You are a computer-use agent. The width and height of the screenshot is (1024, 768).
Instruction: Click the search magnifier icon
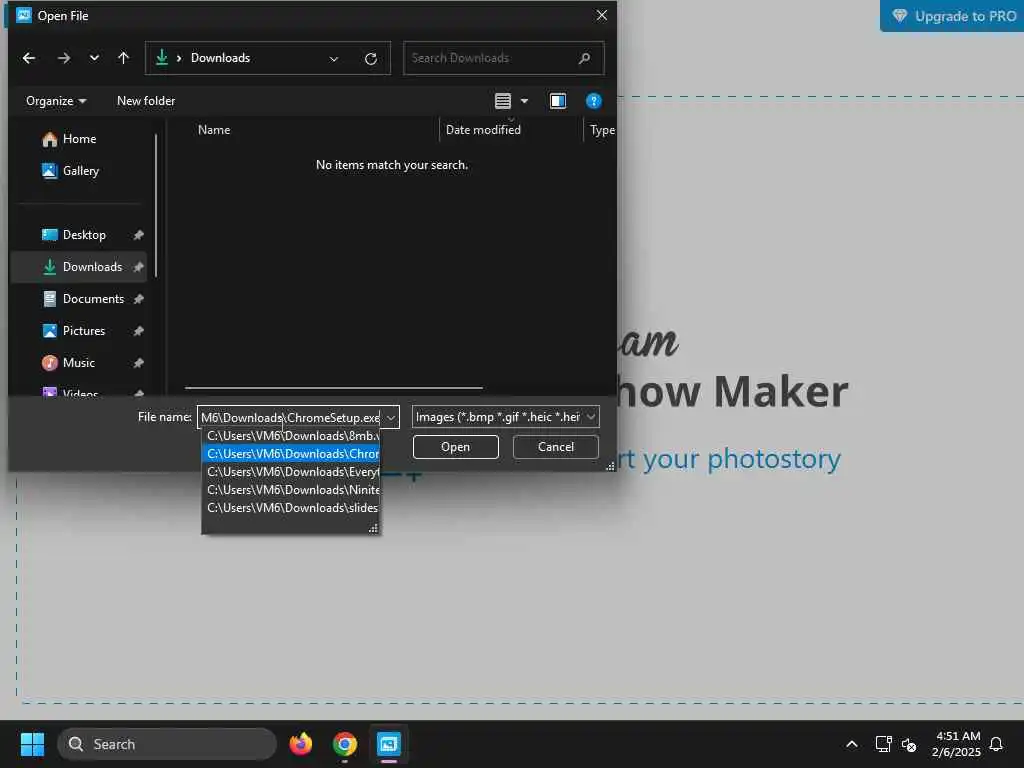[x=584, y=58]
